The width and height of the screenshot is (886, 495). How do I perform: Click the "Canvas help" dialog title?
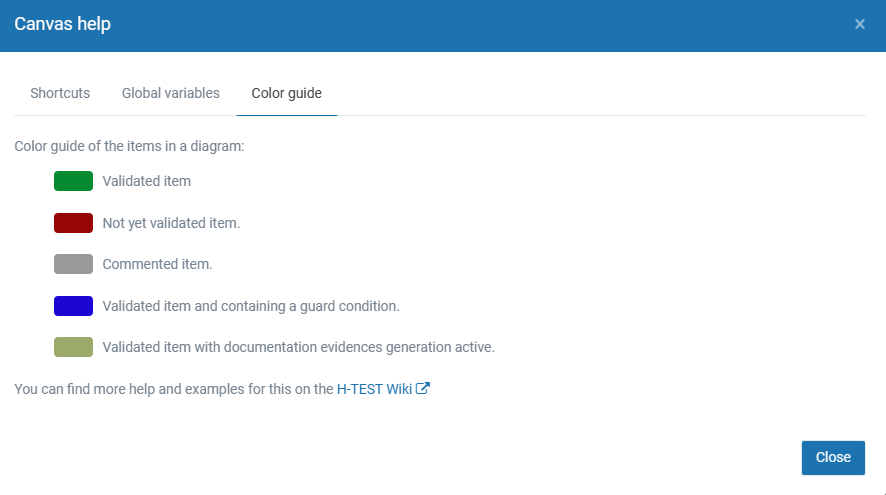[62, 24]
